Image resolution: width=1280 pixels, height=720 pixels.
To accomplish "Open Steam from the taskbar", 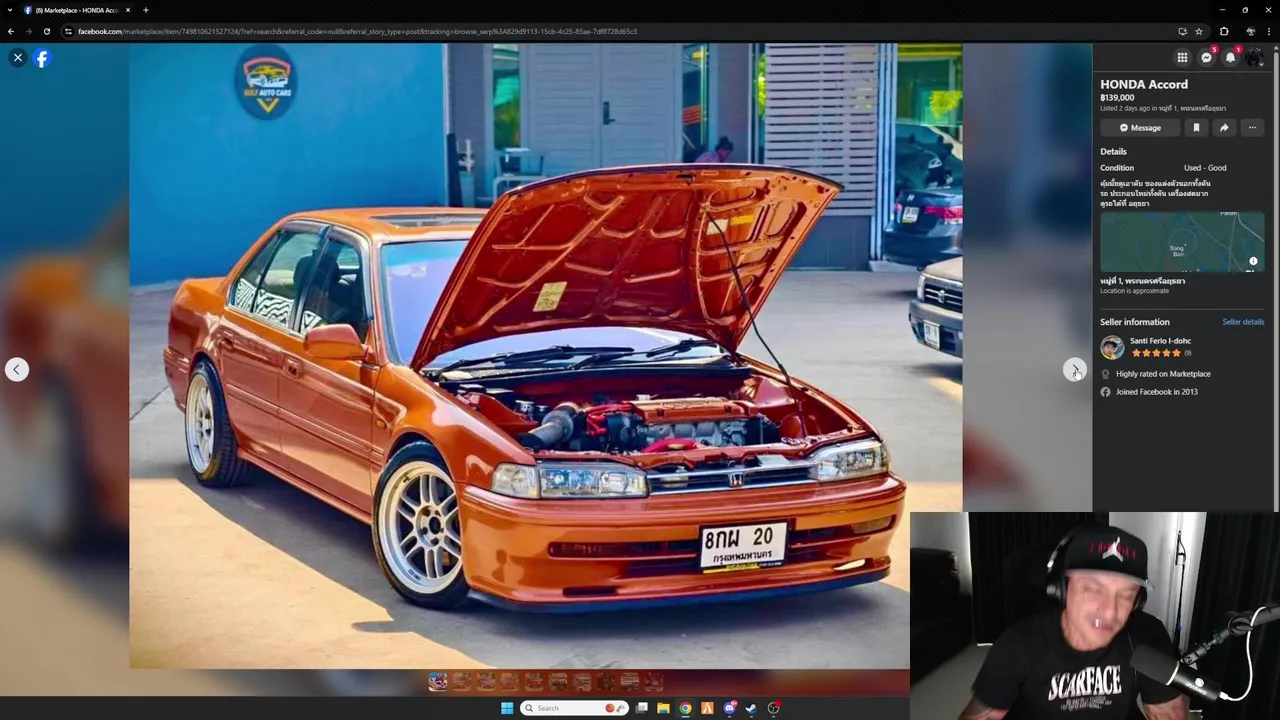I will [x=751, y=708].
